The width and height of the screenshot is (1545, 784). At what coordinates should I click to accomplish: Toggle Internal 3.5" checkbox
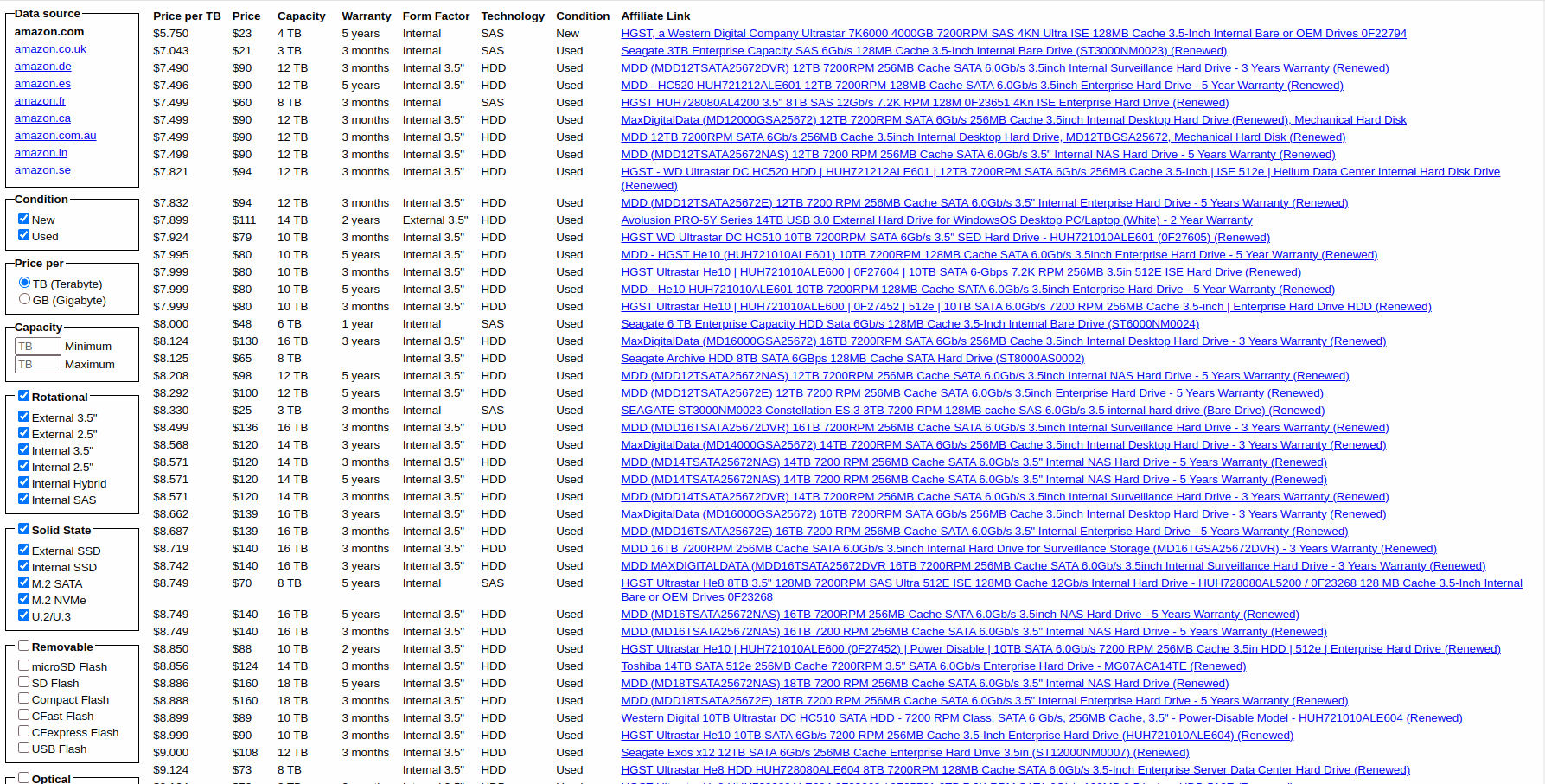point(24,449)
